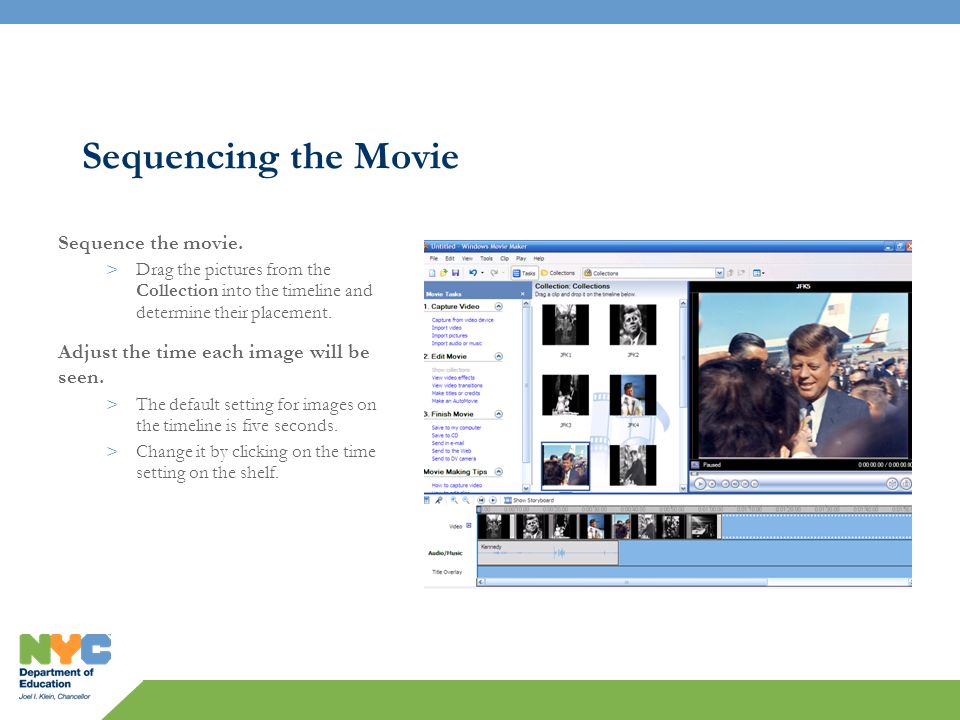Click the Import video link
Screen dimensions: 960x720
(446, 328)
